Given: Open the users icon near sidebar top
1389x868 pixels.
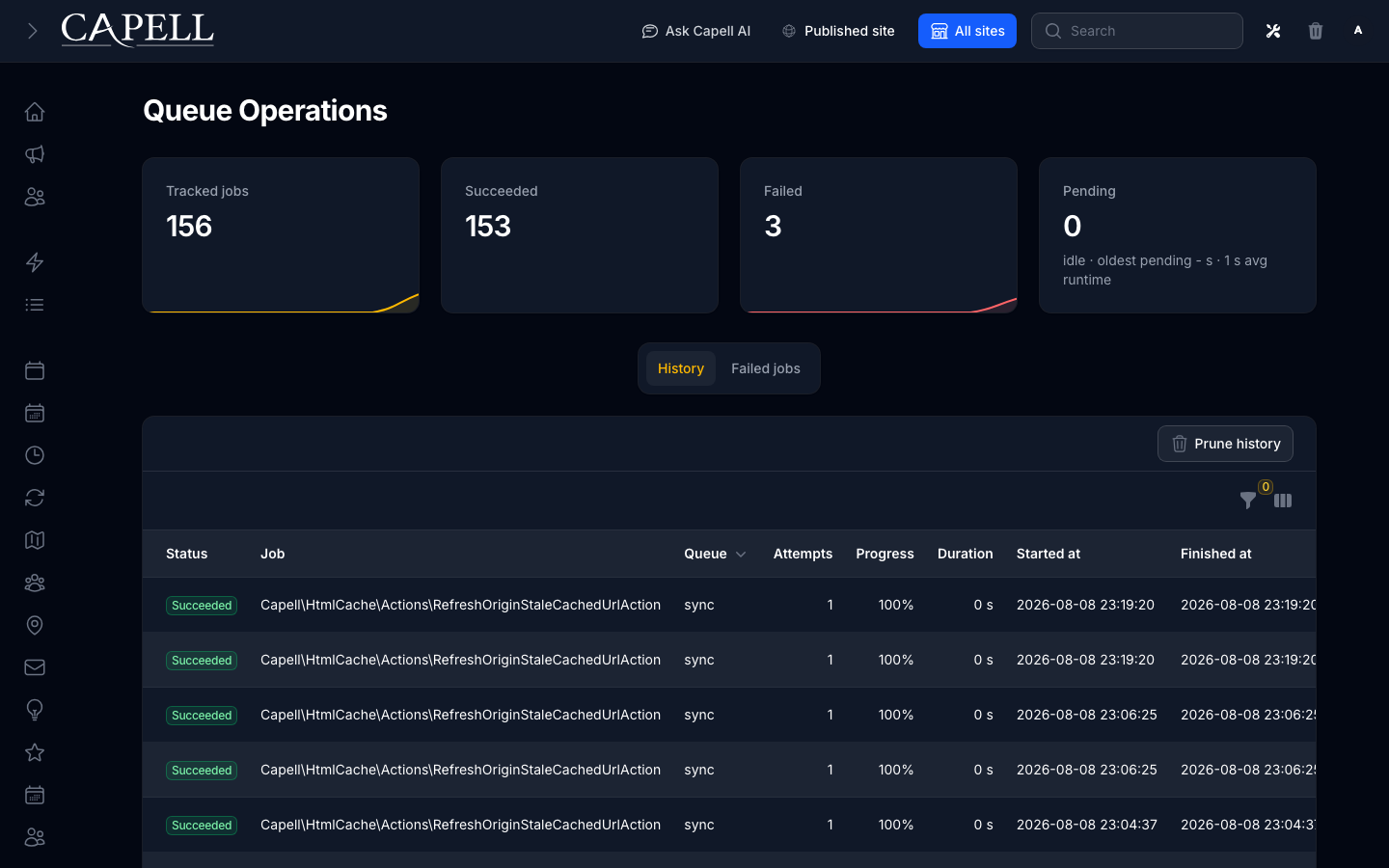Looking at the screenshot, I should pyautogui.click(x=35, y=197).
